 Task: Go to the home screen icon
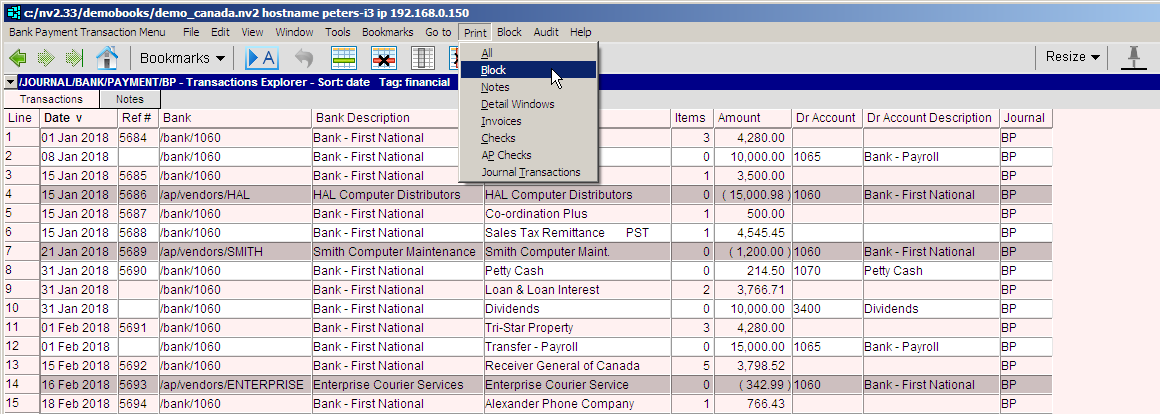(x=107, y=57)
